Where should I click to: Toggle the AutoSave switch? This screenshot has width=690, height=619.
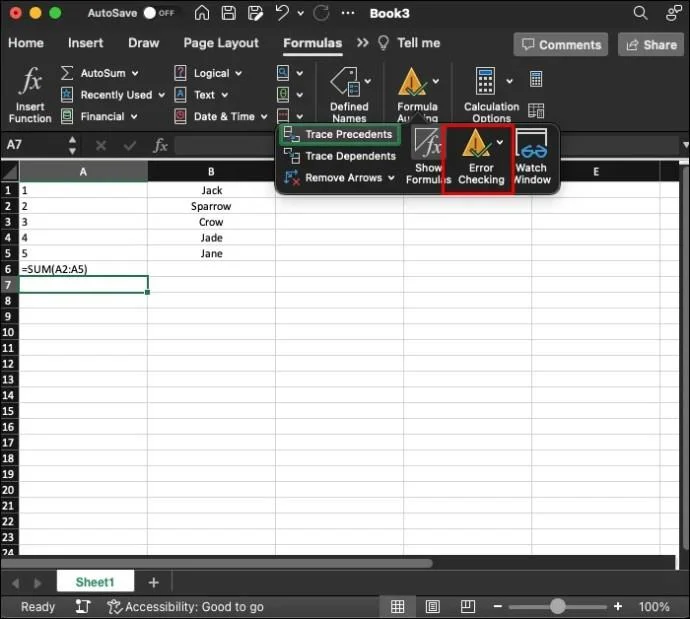tap(155, 14)
